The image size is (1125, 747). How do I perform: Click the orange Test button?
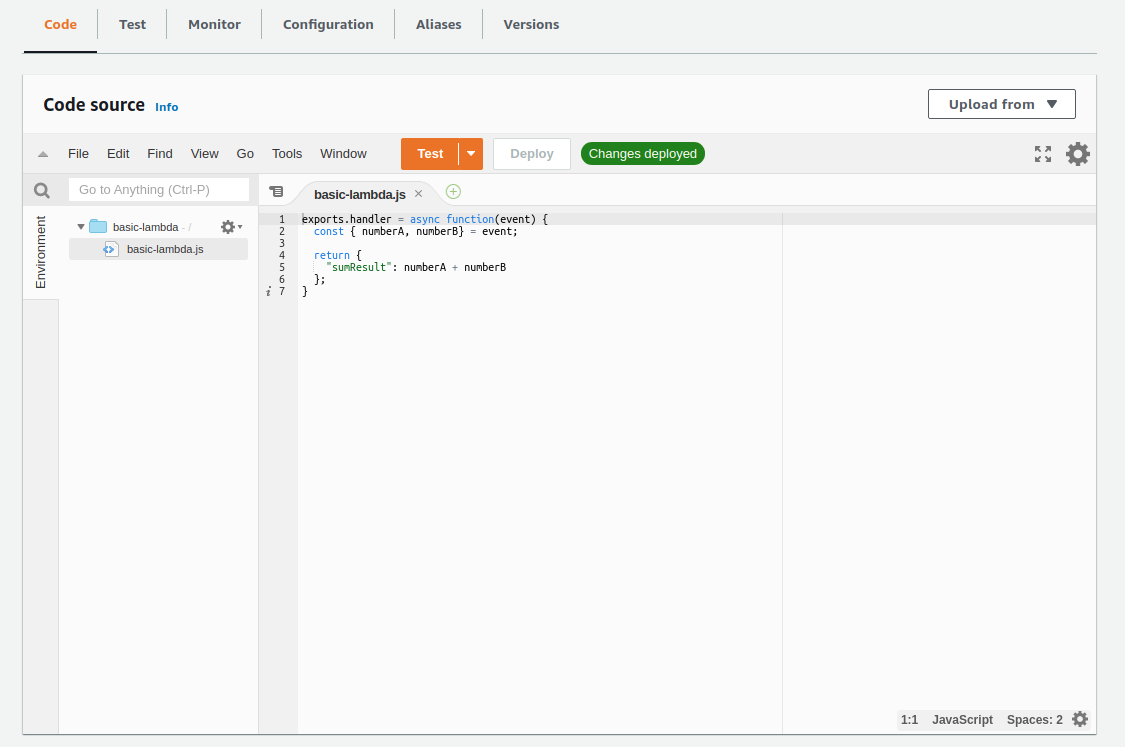[430, 154]
